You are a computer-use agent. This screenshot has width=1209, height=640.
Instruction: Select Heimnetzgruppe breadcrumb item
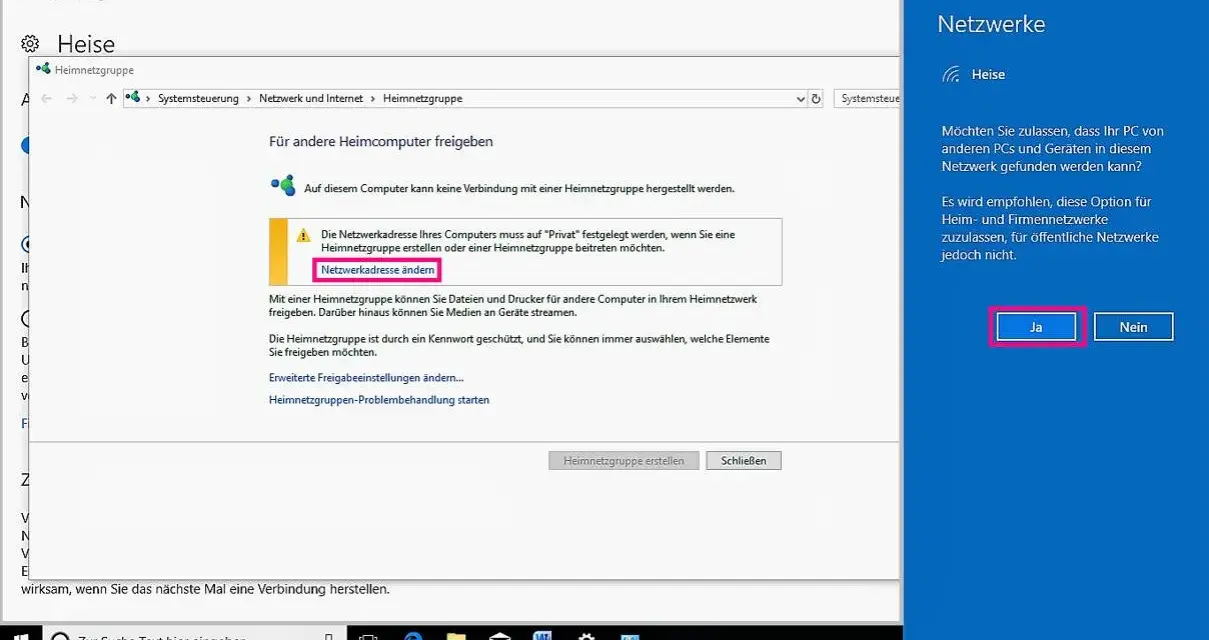pos(422,99)
